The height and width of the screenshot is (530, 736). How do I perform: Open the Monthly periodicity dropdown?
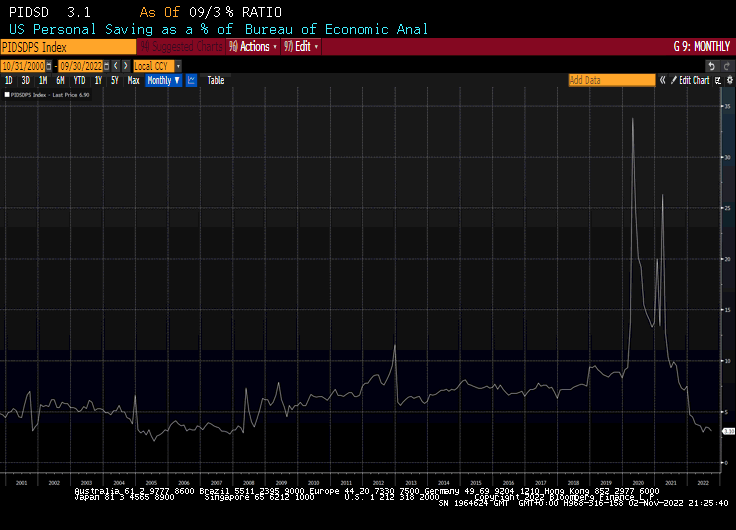click(163, 80)
